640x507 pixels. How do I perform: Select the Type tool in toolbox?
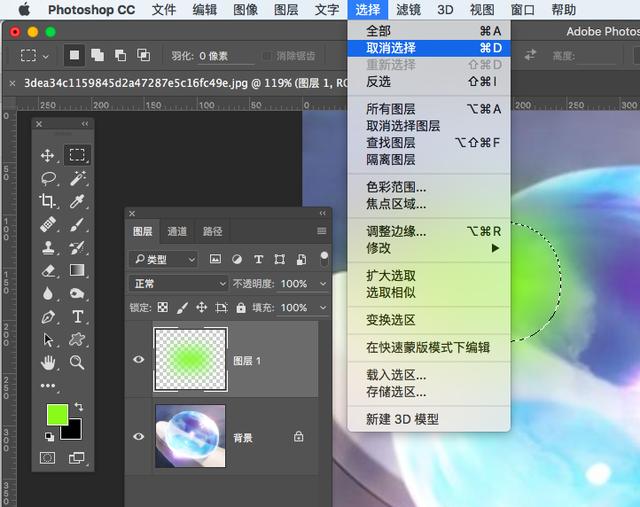click(x=78, y=317)
